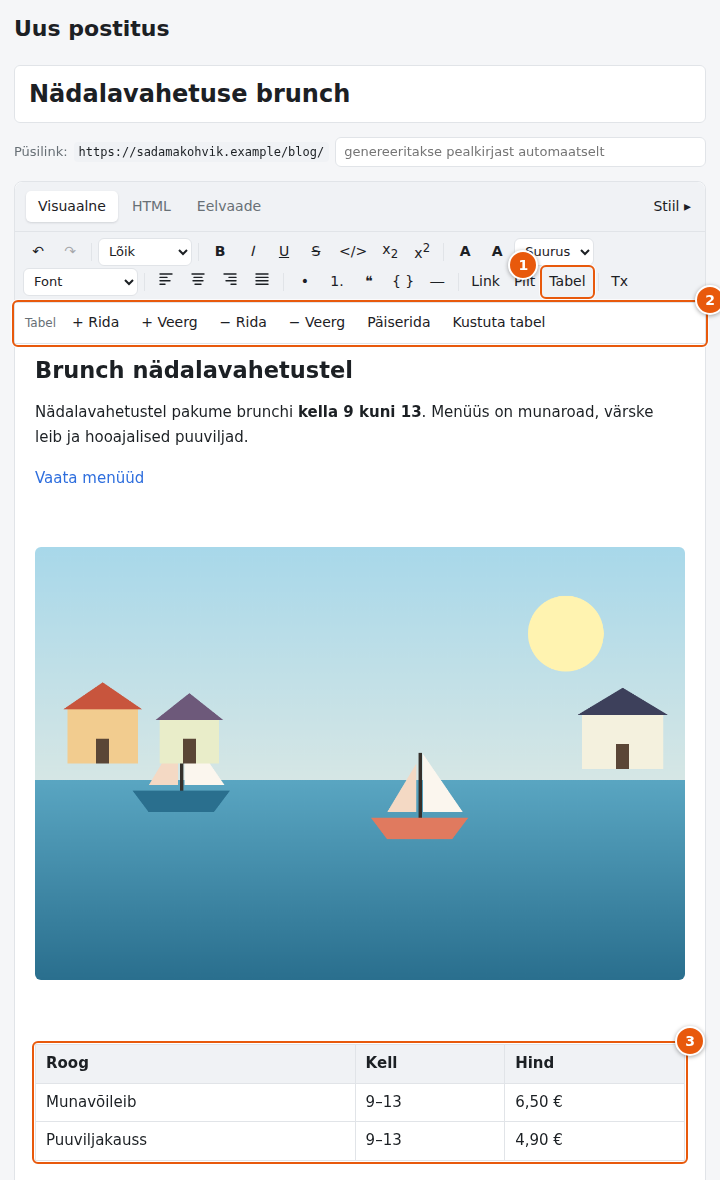Switch to the HTML tab
The width and height of the screenshot is (720, 1180).
click(x=151, y=206)
